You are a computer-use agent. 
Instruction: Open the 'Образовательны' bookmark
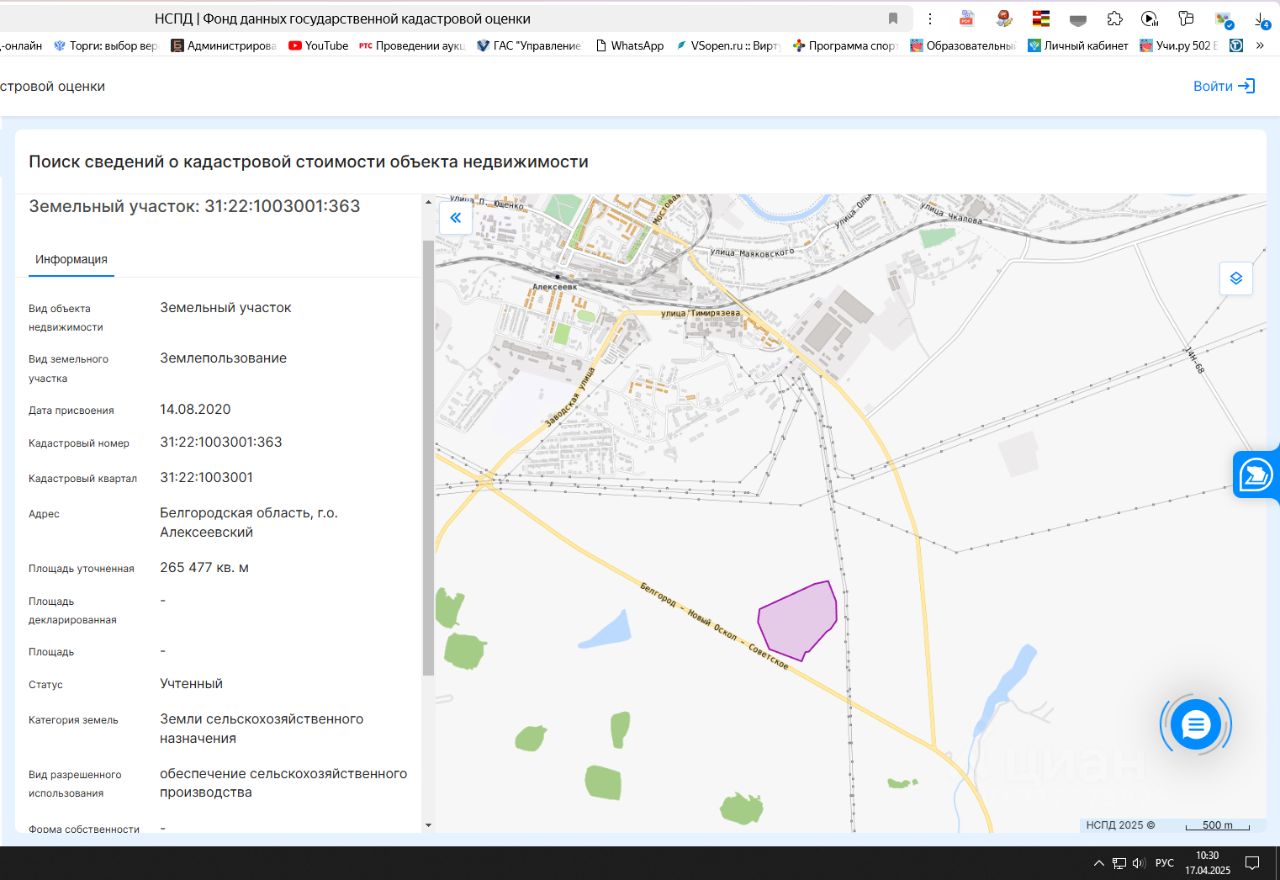tap(963, 46)
